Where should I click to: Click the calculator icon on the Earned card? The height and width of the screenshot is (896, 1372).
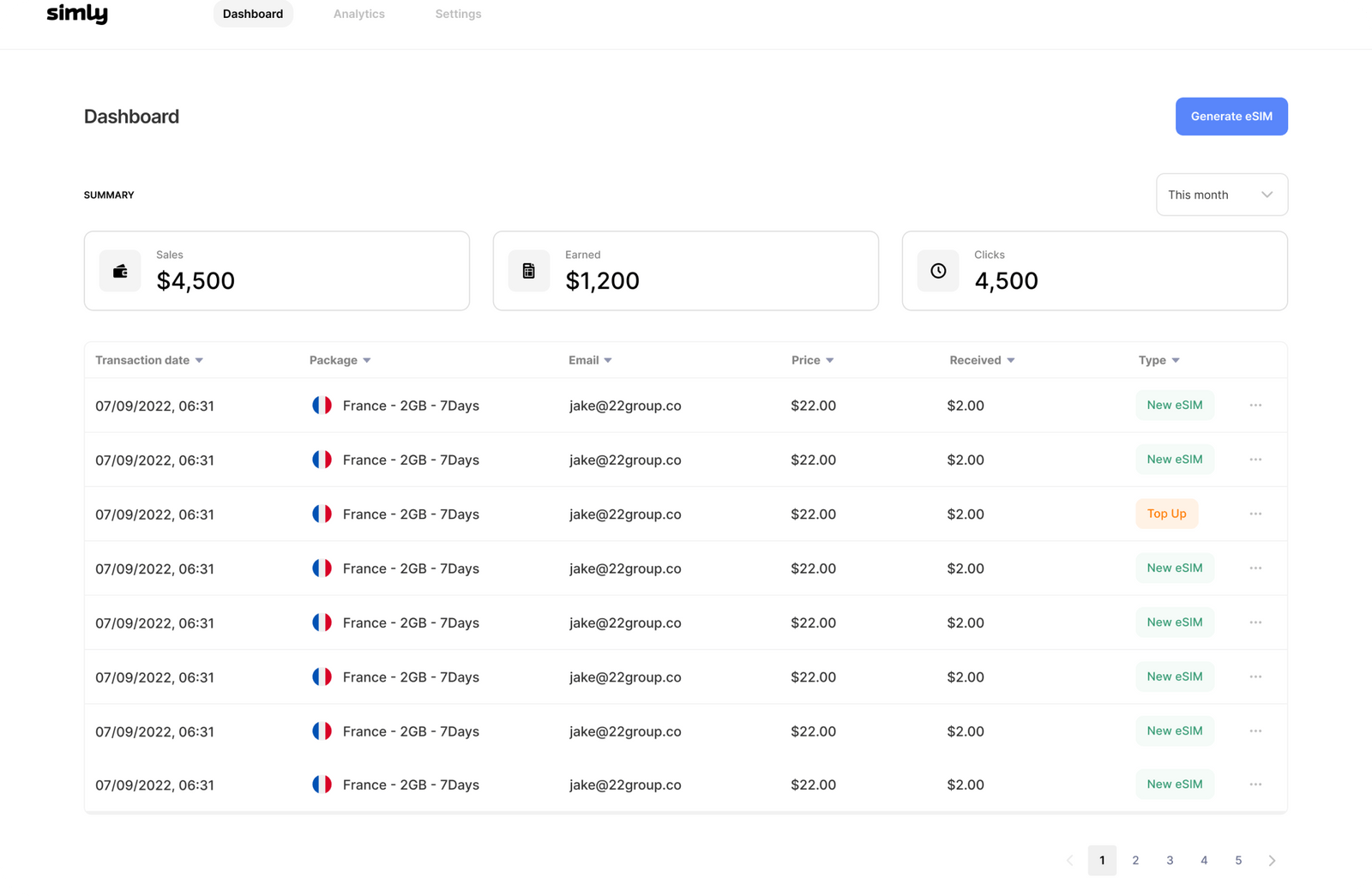pyautogui.click(x=529, y=270)
